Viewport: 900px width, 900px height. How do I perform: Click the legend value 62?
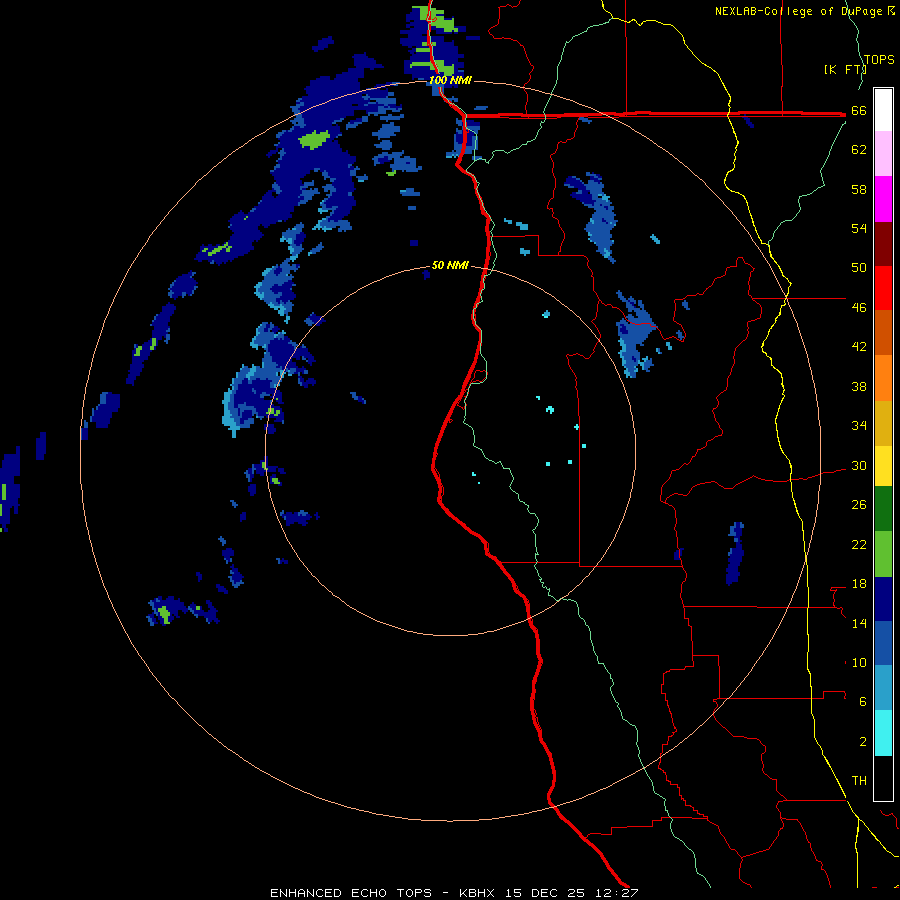click(859, 150)
